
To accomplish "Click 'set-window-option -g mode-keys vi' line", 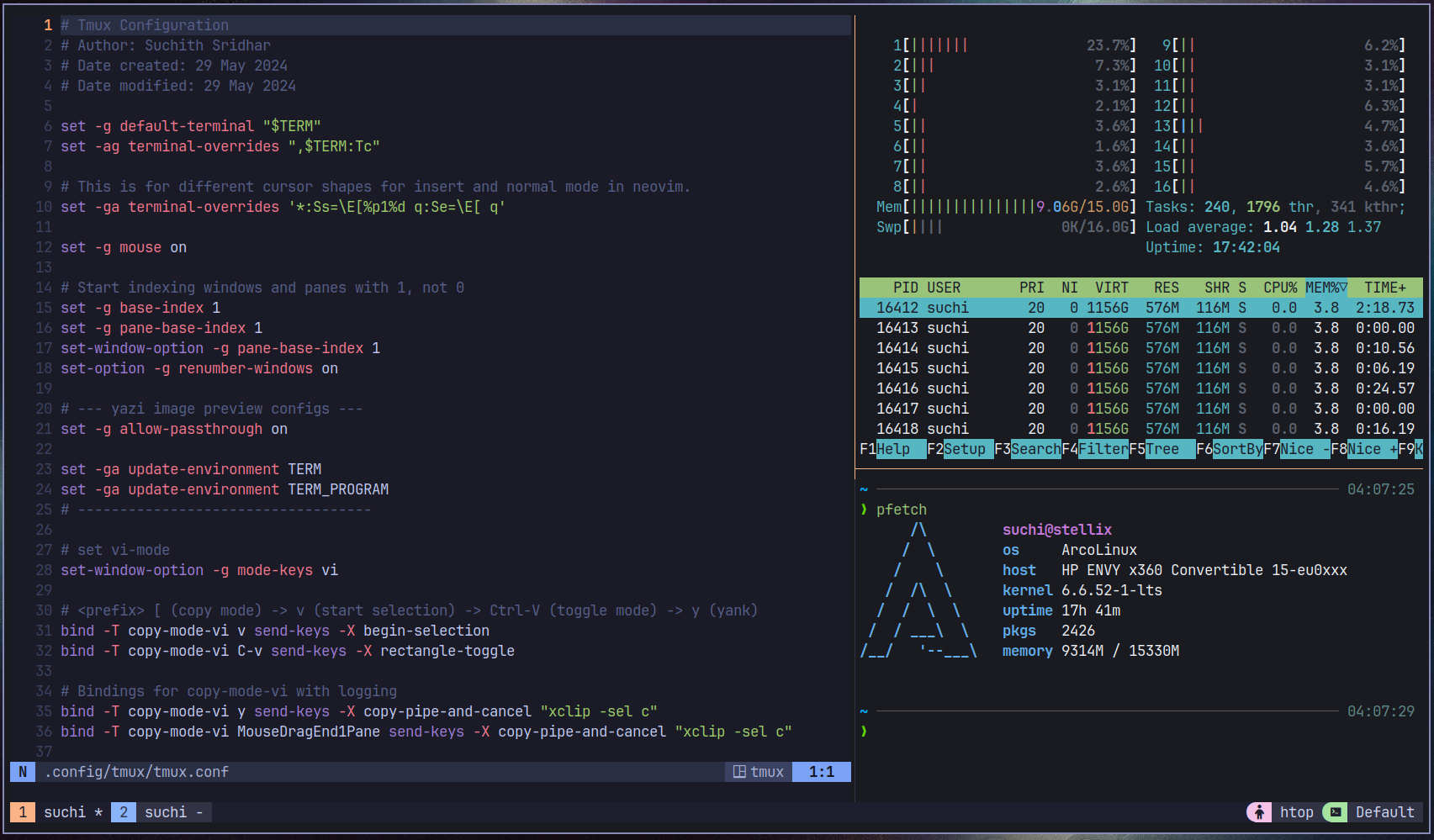I will click(x=199, y=570).
